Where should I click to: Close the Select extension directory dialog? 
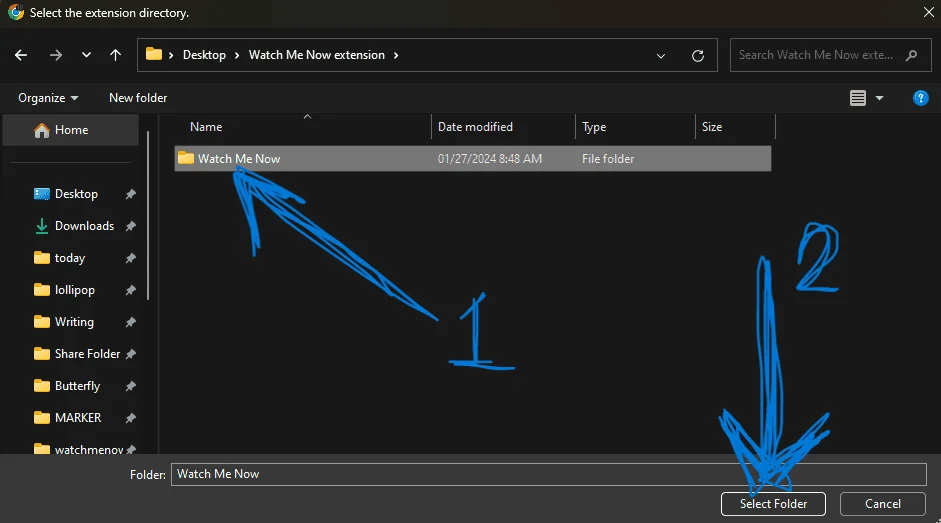(928, 12)
